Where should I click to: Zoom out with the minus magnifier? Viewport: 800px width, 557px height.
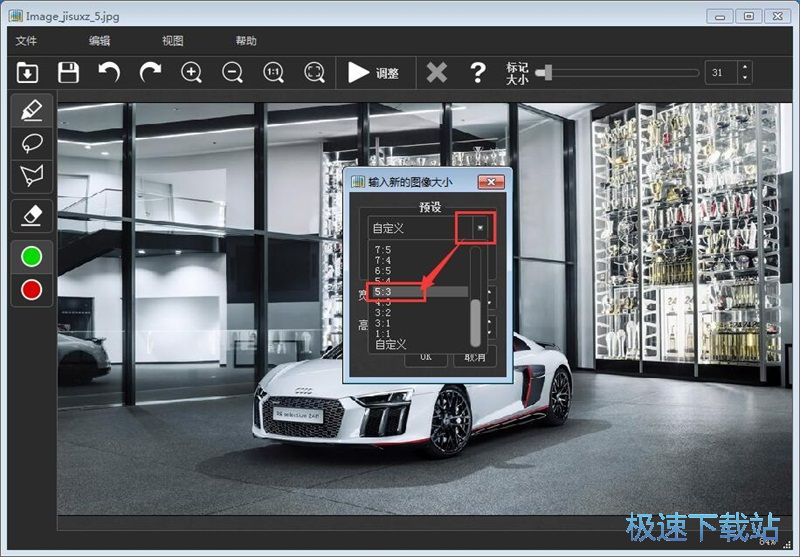click(233, 72)
